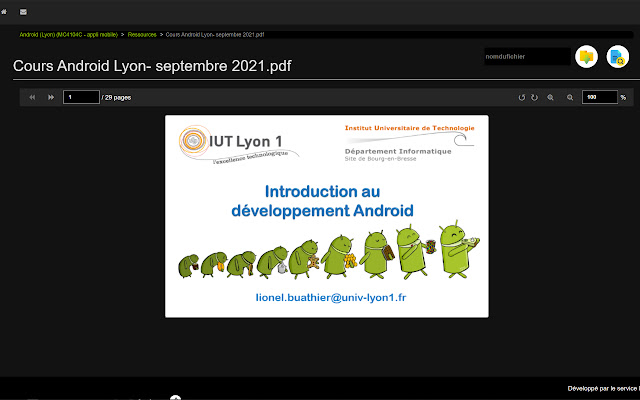Go to the home icon
Viewport: 640px width, 400px height.
[4, 12]
